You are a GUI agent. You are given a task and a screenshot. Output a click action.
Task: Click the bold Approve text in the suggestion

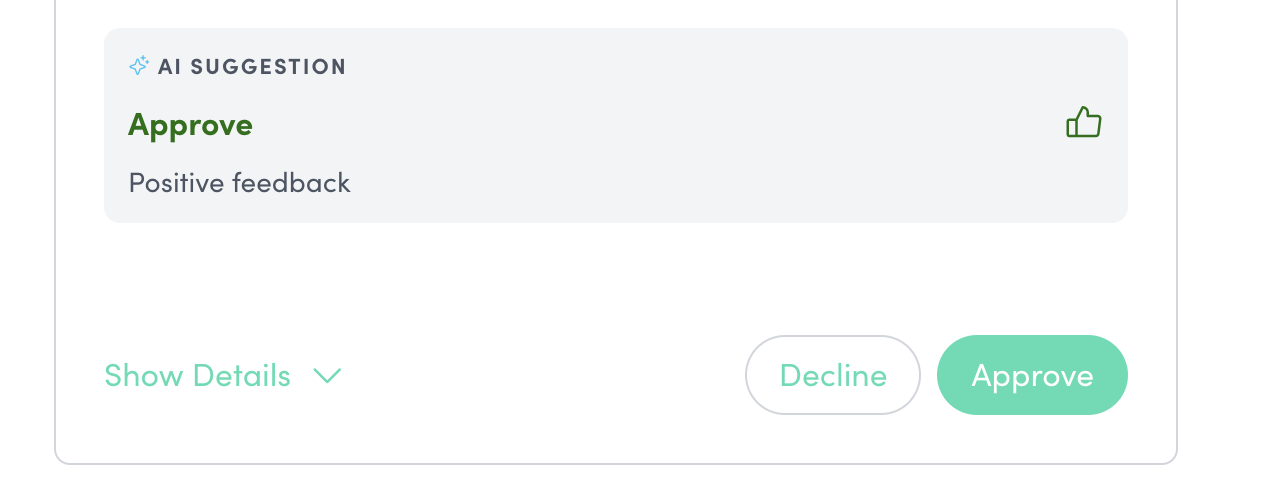coord(190,125)
